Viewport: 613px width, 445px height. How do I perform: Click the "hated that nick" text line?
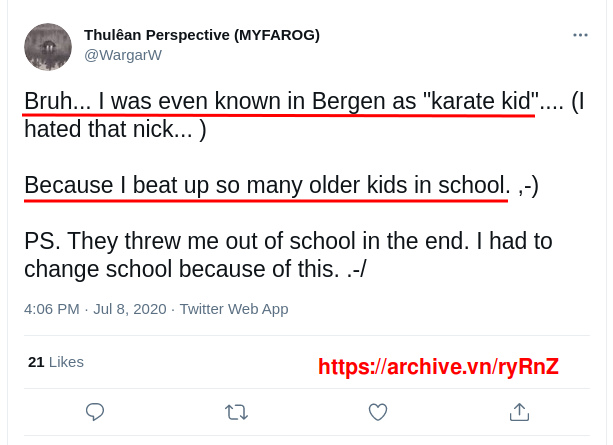(115, 129)
